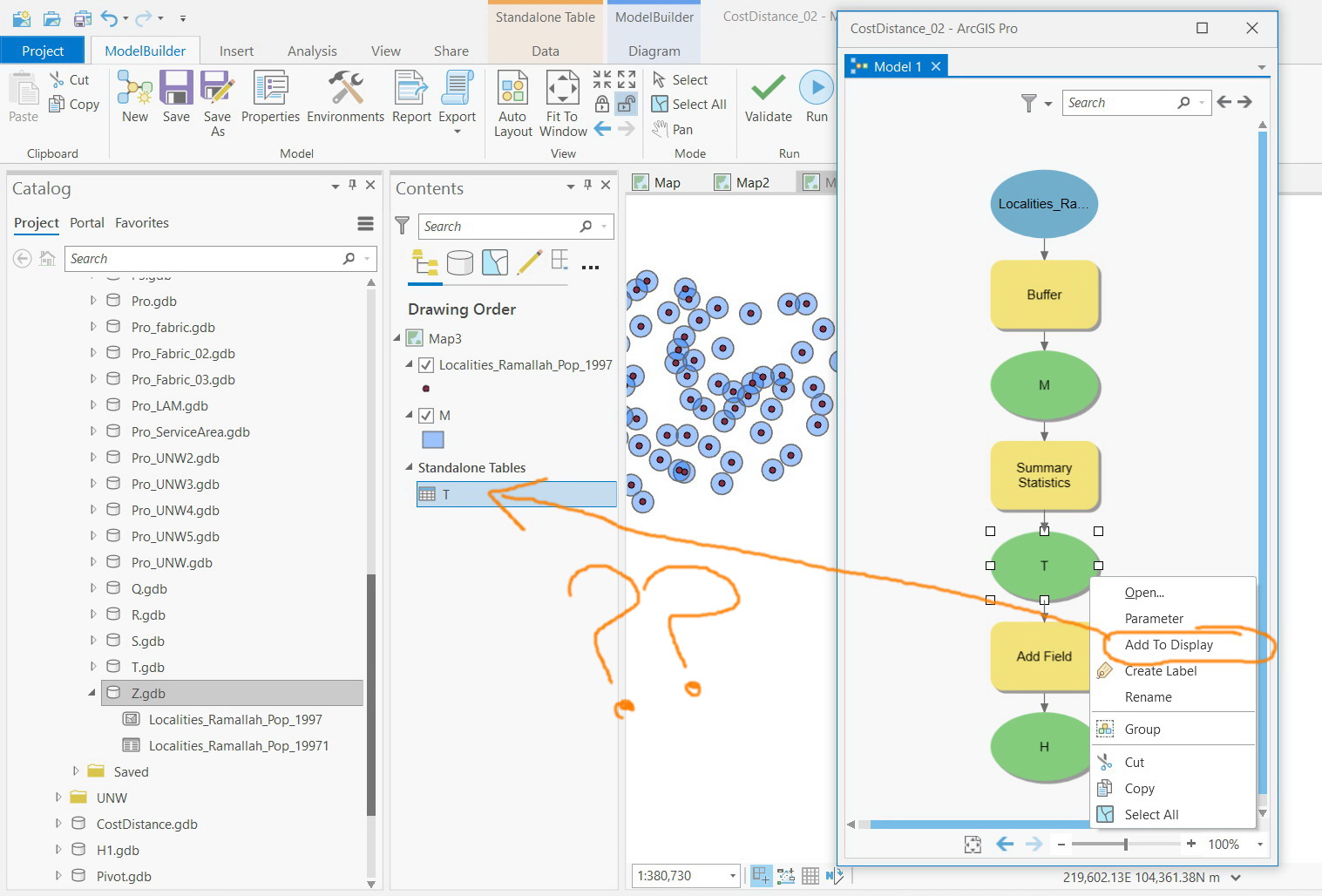Close the Catalog pane

coord(370,185)
